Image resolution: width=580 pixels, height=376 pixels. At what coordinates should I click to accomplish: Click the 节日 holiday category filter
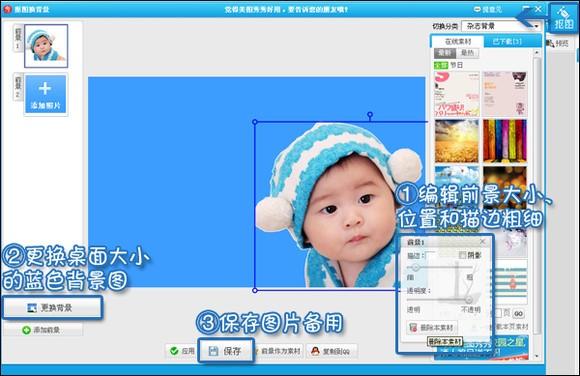point(457,65)
